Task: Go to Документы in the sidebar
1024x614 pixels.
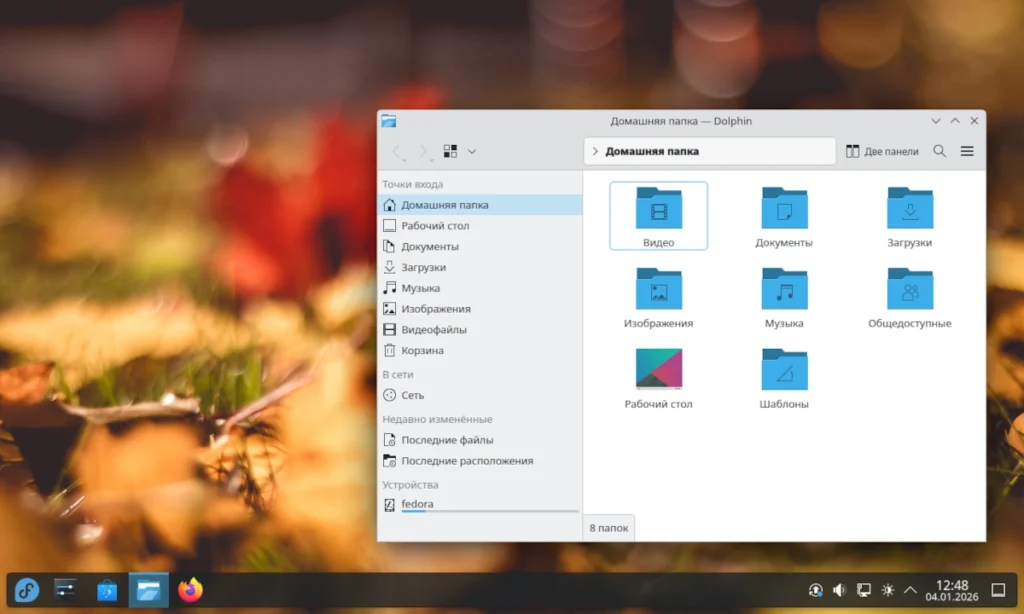Action: pyautogui.click(x=480, y=247)
